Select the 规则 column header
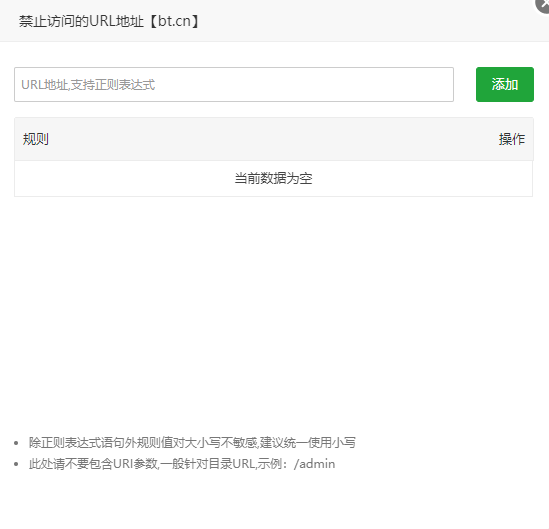The height and width of the screenshot is (529, 549). click(36, 139)
